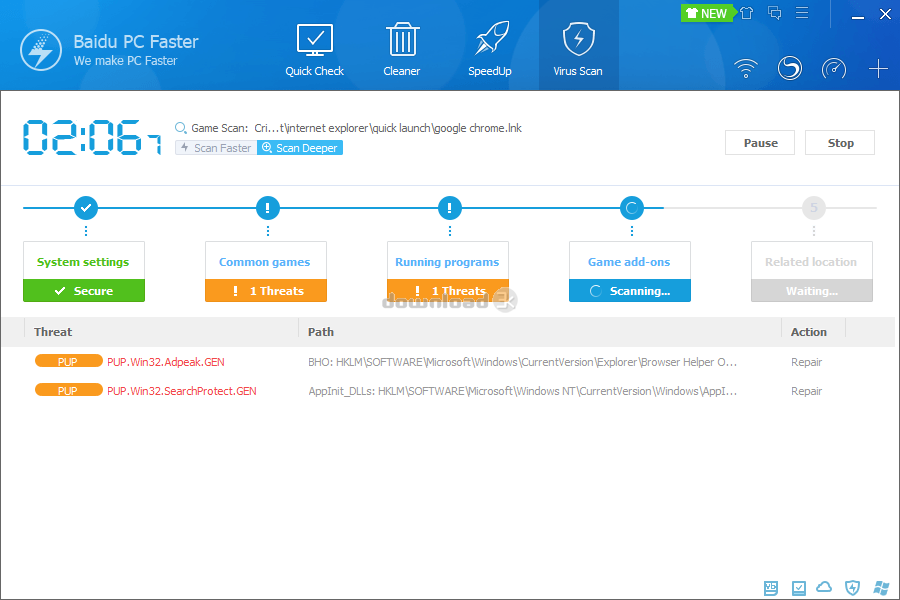The image size is (900, 600).
Task: Click the shield icon at bottom right
Action: click(851, 588)
